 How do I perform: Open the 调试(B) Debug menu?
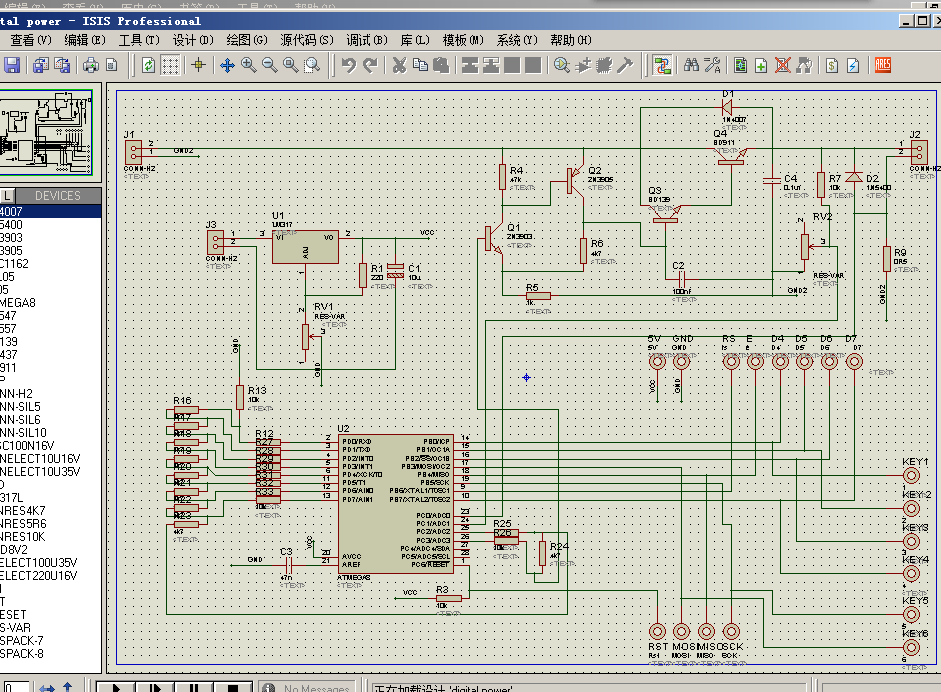(367, 40)
